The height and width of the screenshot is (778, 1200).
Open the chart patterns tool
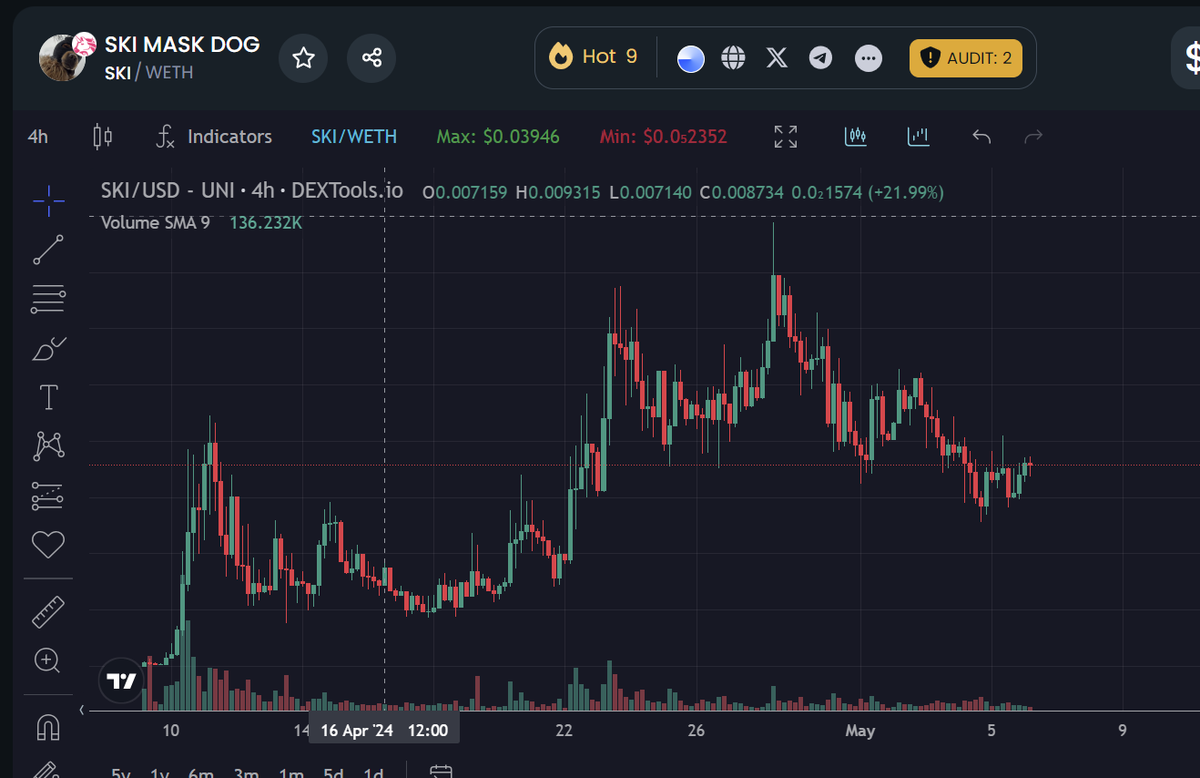[x=48, y=446]
